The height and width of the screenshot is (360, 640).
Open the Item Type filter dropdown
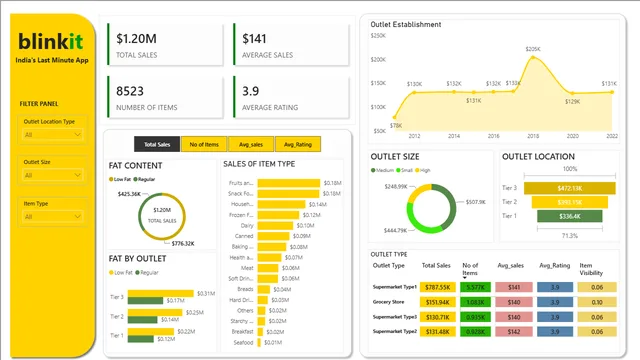pos(52,217)
